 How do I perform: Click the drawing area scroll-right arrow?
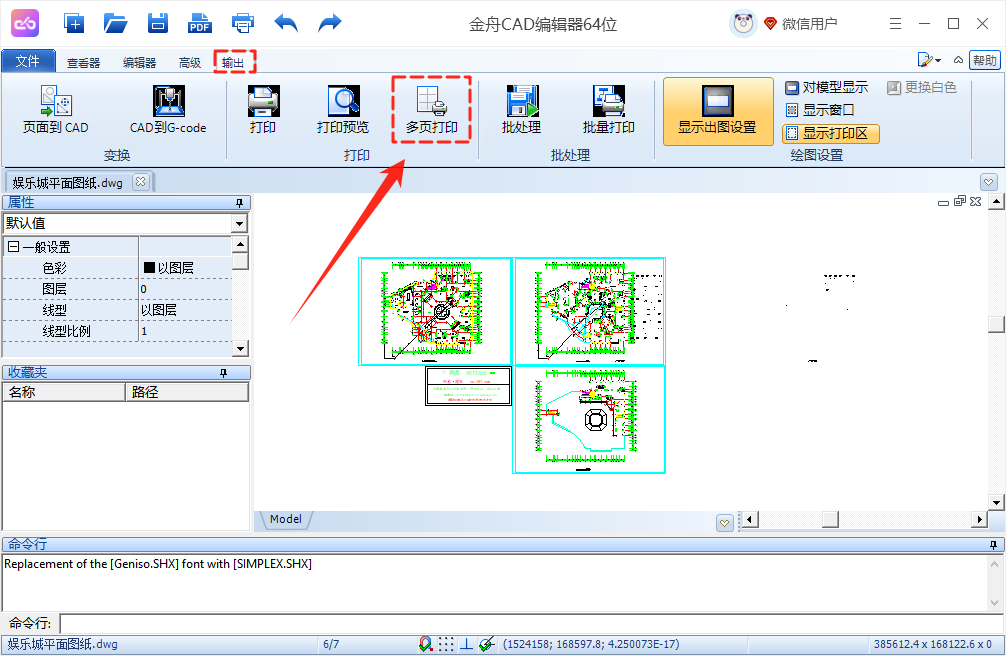979,519
